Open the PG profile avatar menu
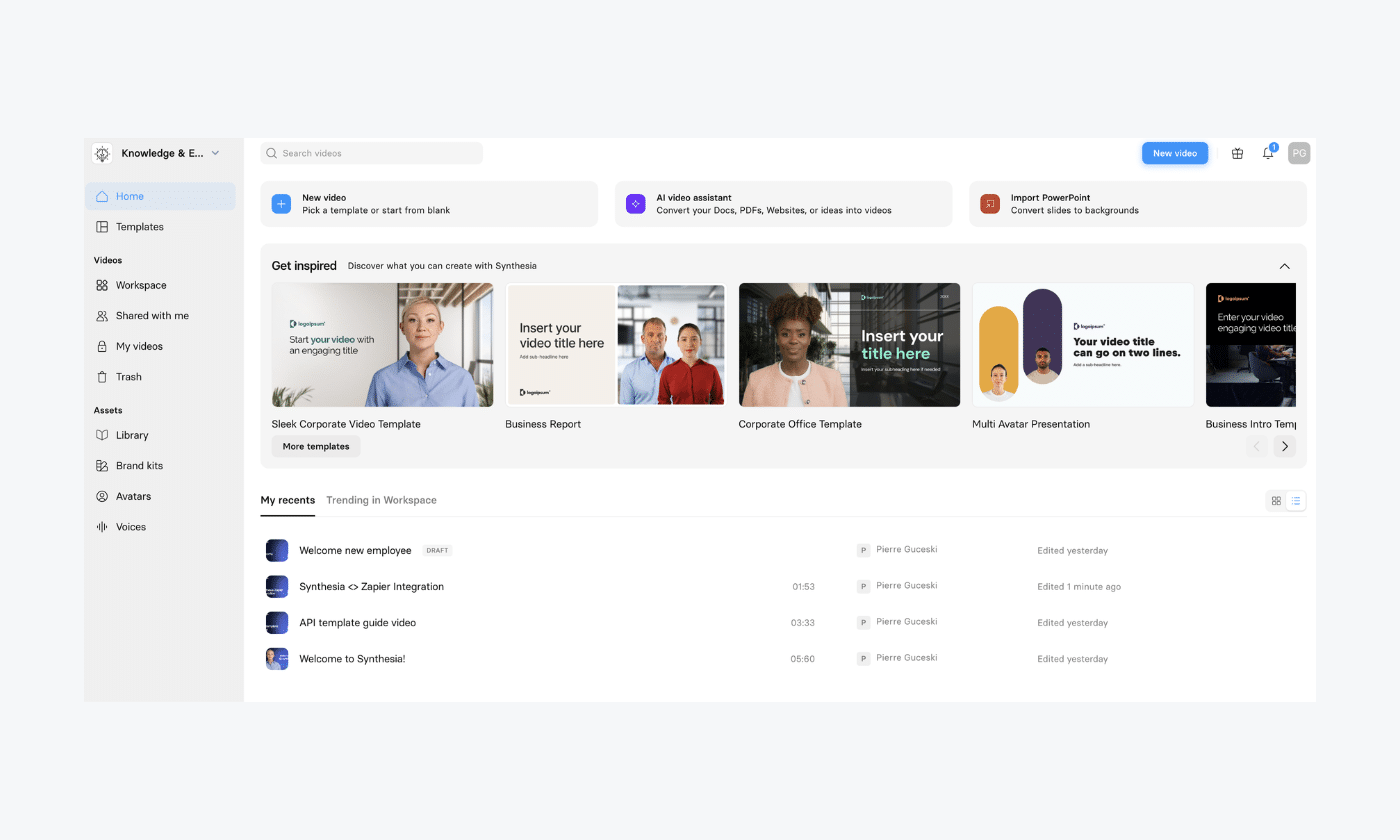The width and height of the screenshot is (1400, 840). tap(1299, 153)
